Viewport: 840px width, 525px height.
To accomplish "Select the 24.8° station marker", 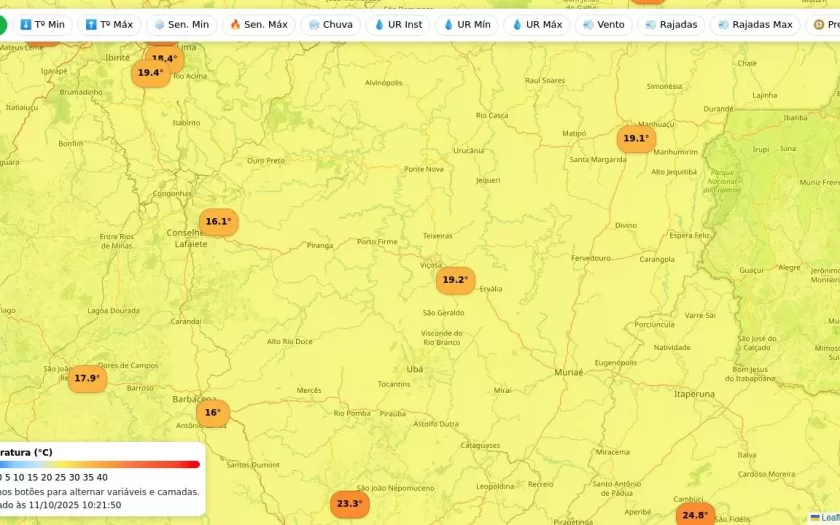I will (x=694, y=515).
